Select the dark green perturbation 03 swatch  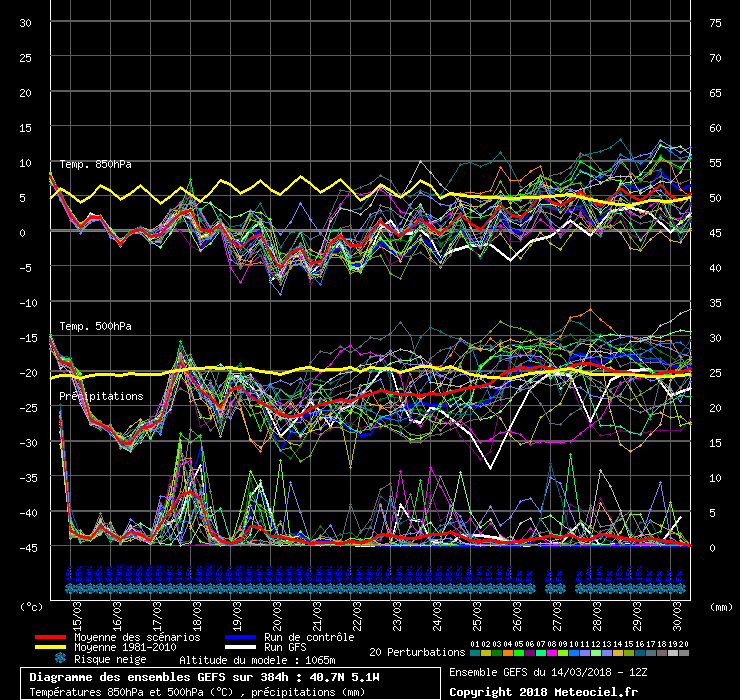click(497, 653)
